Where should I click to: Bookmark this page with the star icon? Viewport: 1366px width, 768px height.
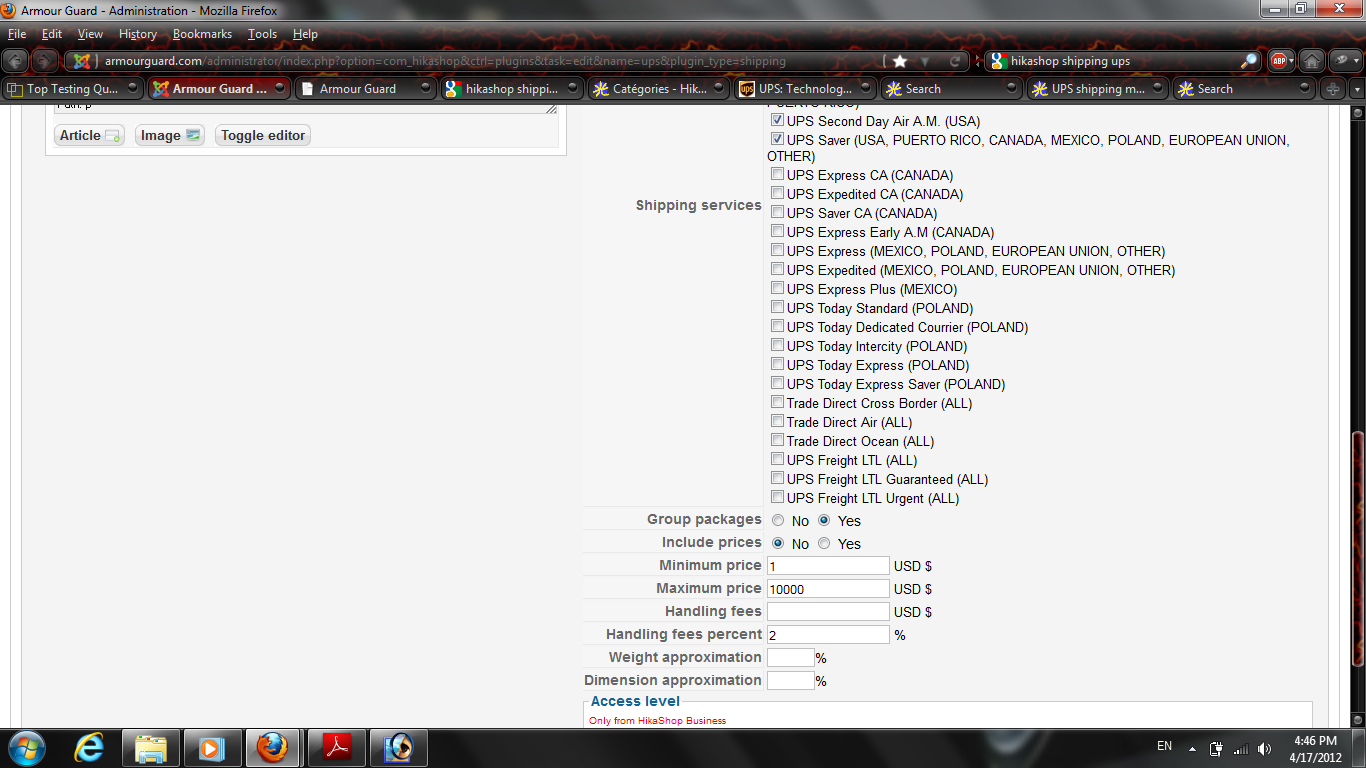coord(900,61)
